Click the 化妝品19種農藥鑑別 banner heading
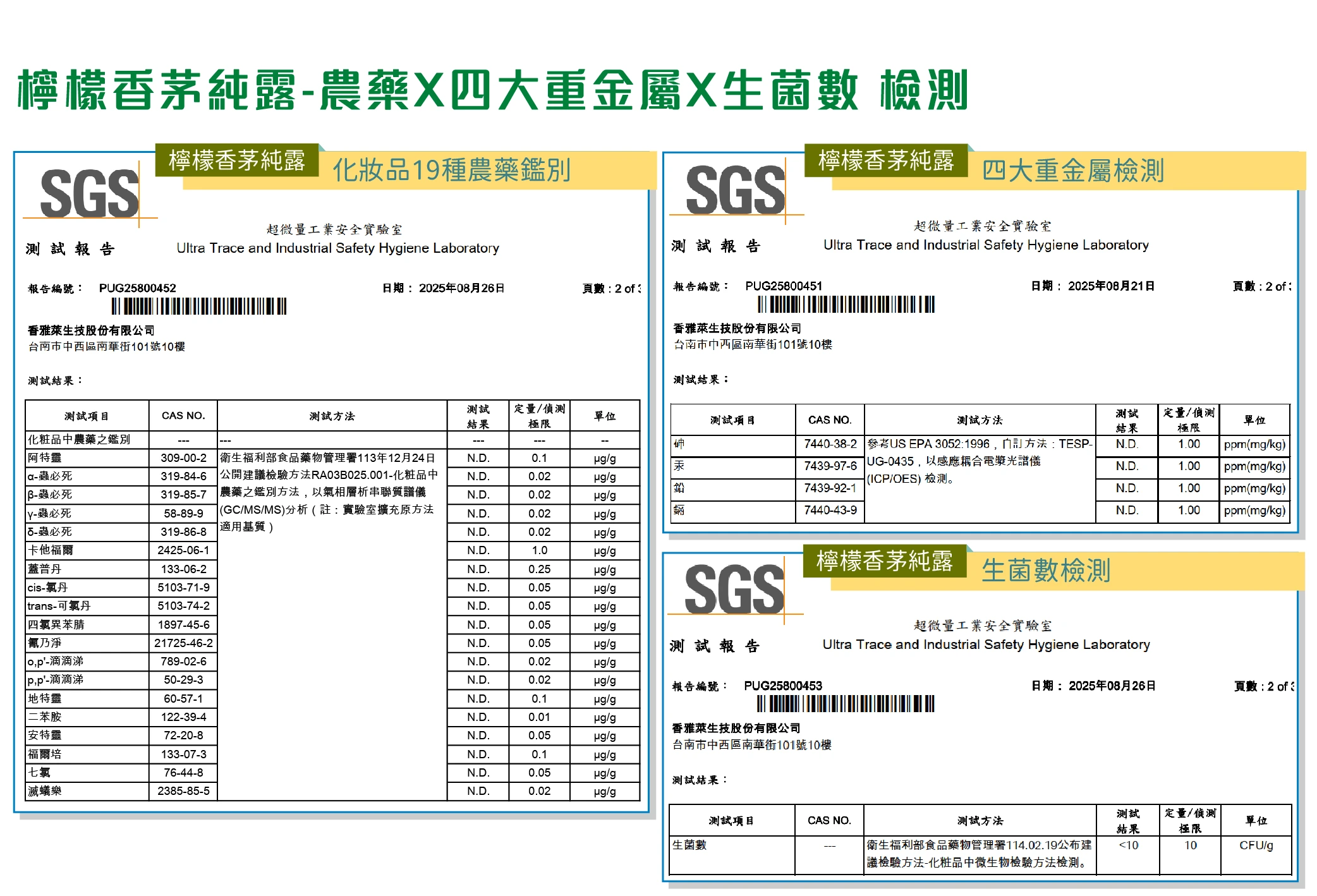Screen dimensions: 1317x896 click(451, 170)
